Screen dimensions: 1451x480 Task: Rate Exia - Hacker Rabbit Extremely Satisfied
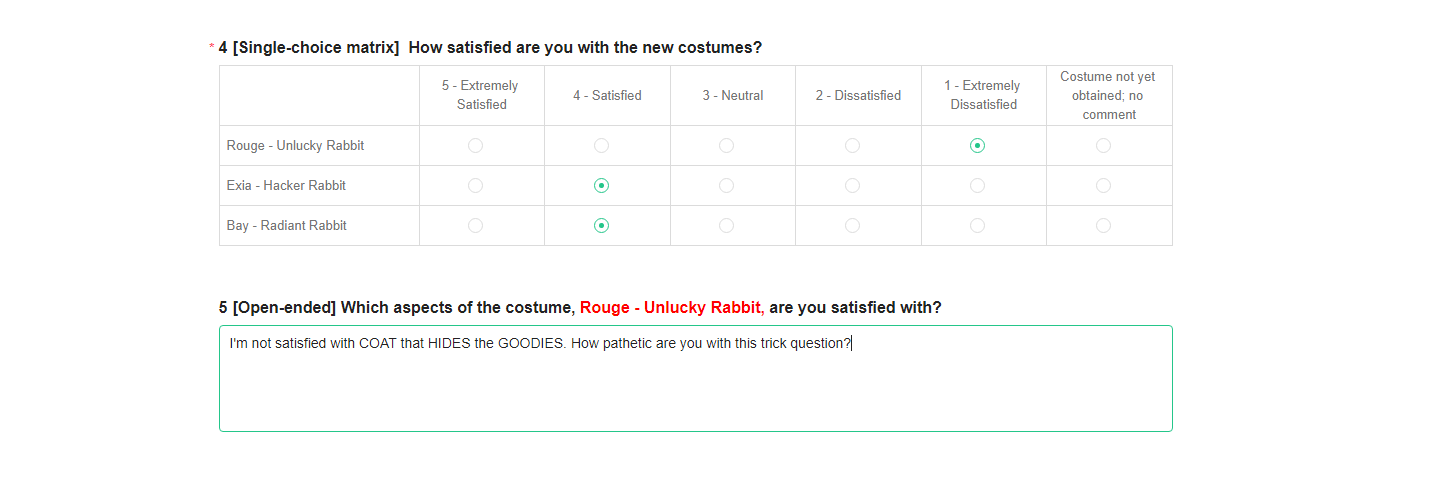[475, 186]
